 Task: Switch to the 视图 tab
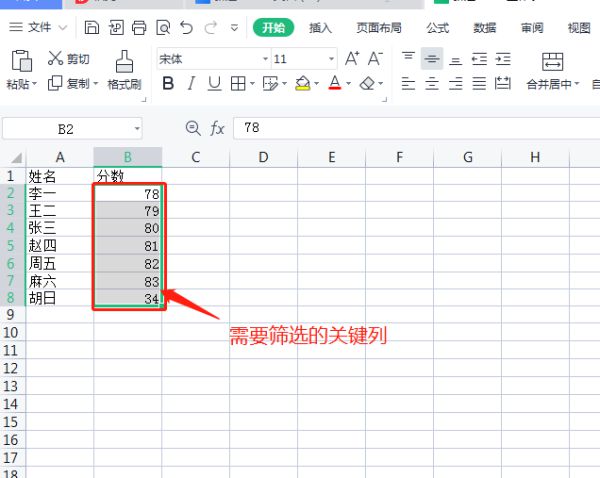point(579,28)
